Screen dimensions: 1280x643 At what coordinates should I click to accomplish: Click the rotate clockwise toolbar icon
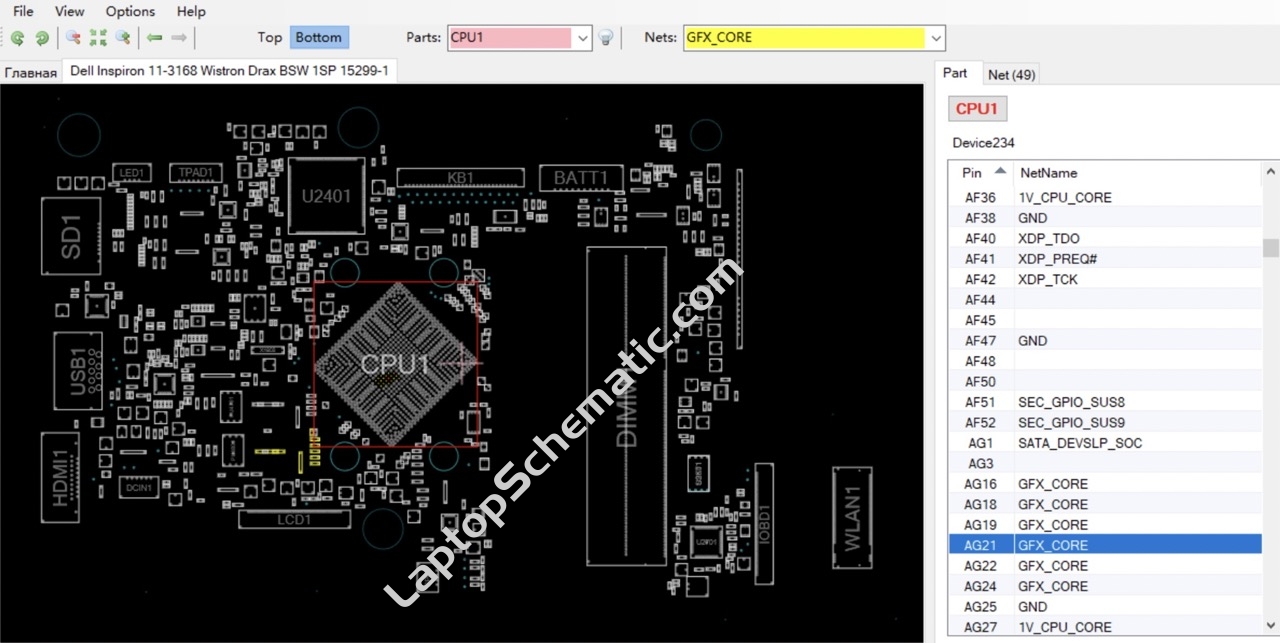point(42,38)
